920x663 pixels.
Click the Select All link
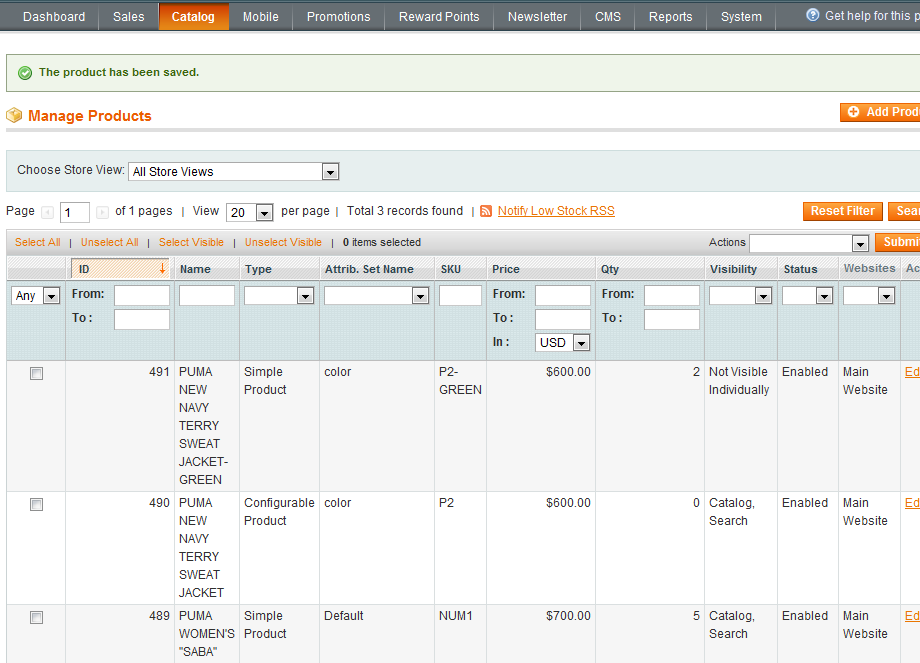click(x=38, y=242)
